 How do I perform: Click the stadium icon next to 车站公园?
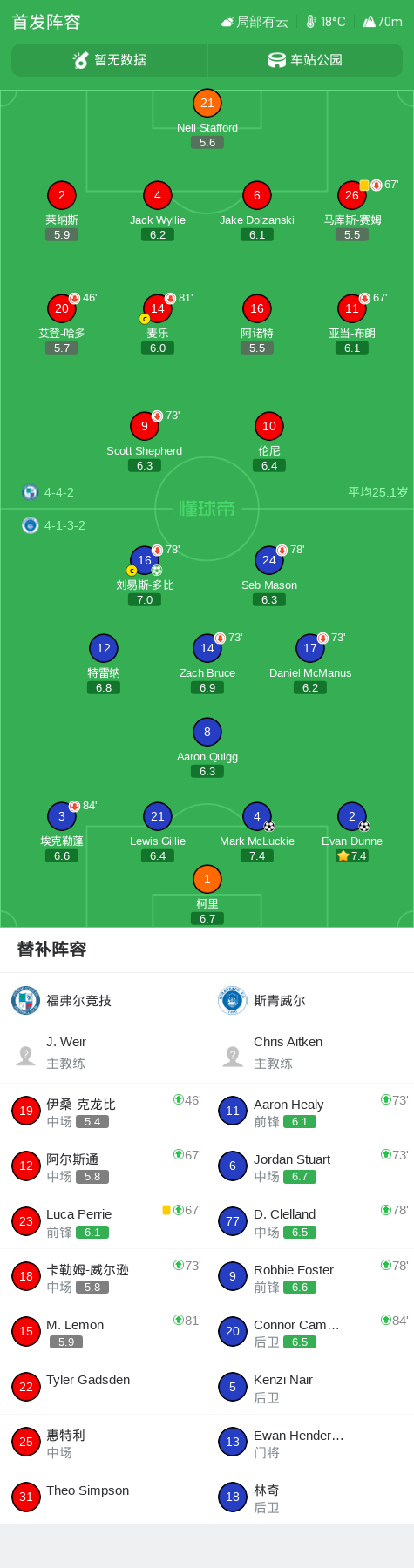276,60
